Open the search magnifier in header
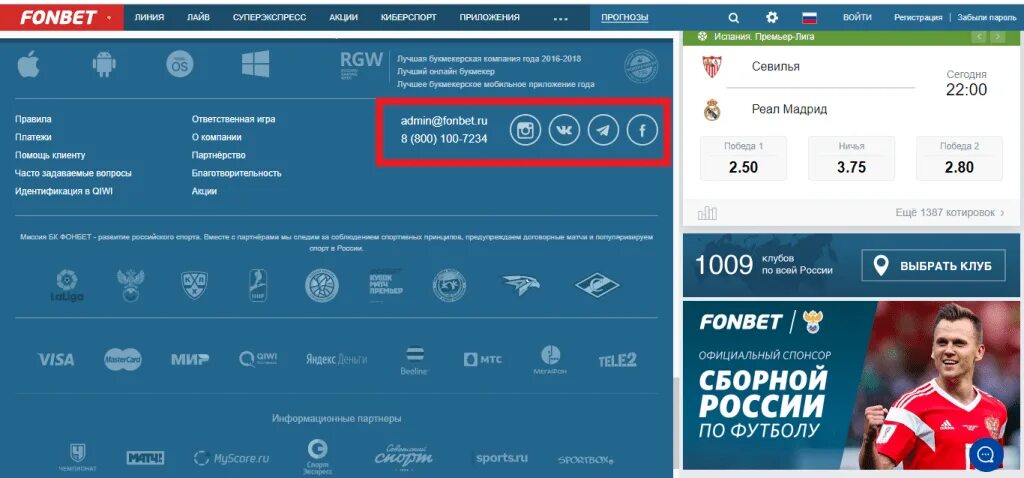This screenshot has height=478, width=1024. [x=733, y=18]
